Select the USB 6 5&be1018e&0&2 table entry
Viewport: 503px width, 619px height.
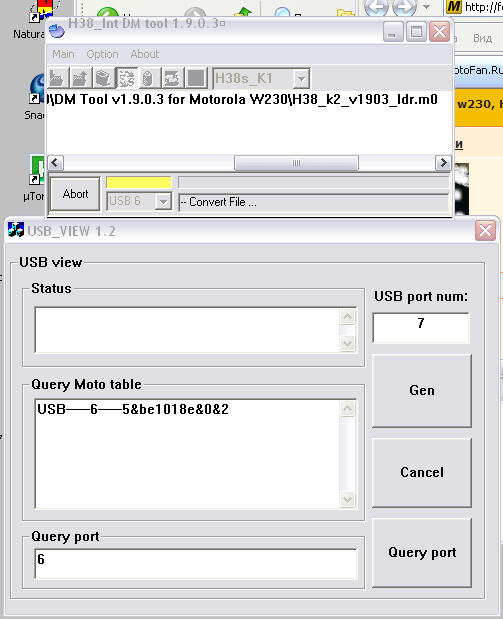tap(133, 409)
